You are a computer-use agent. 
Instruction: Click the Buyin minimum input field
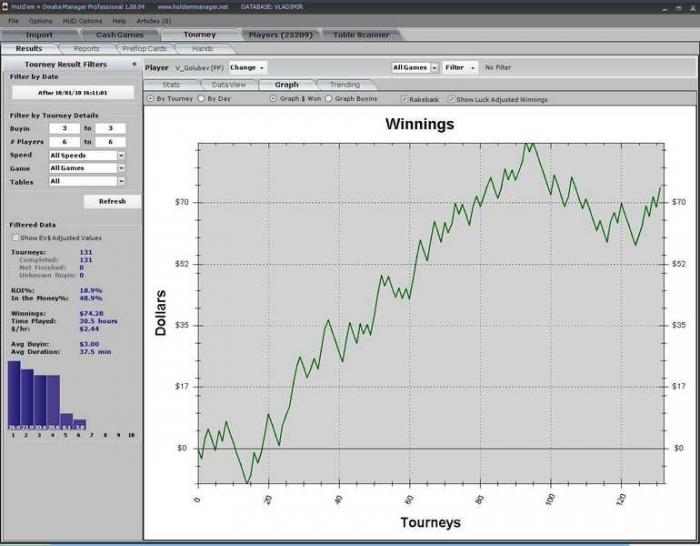click(x=64, y=129)
